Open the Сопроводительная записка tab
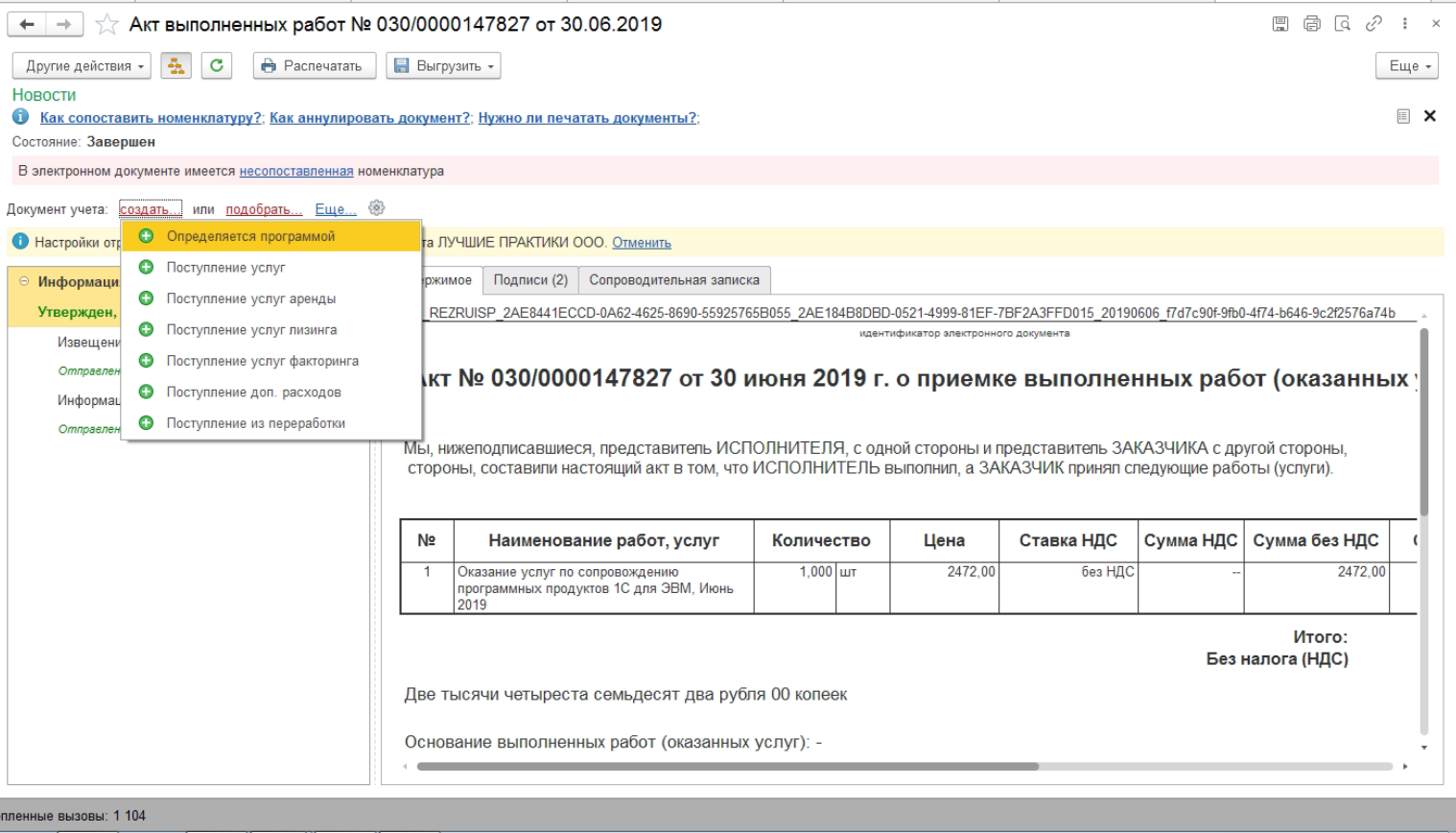 [673, 280]
